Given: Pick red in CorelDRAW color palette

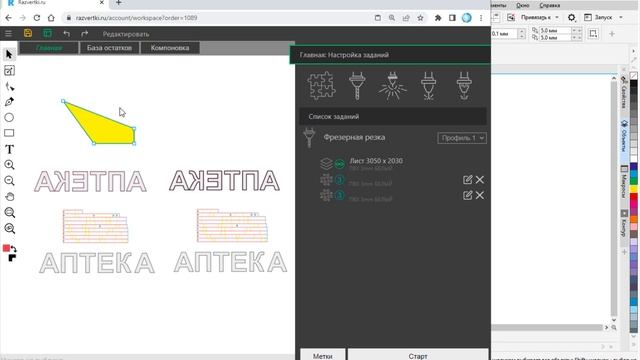Looking at the screenshot, I should click(x=633, y=198).
